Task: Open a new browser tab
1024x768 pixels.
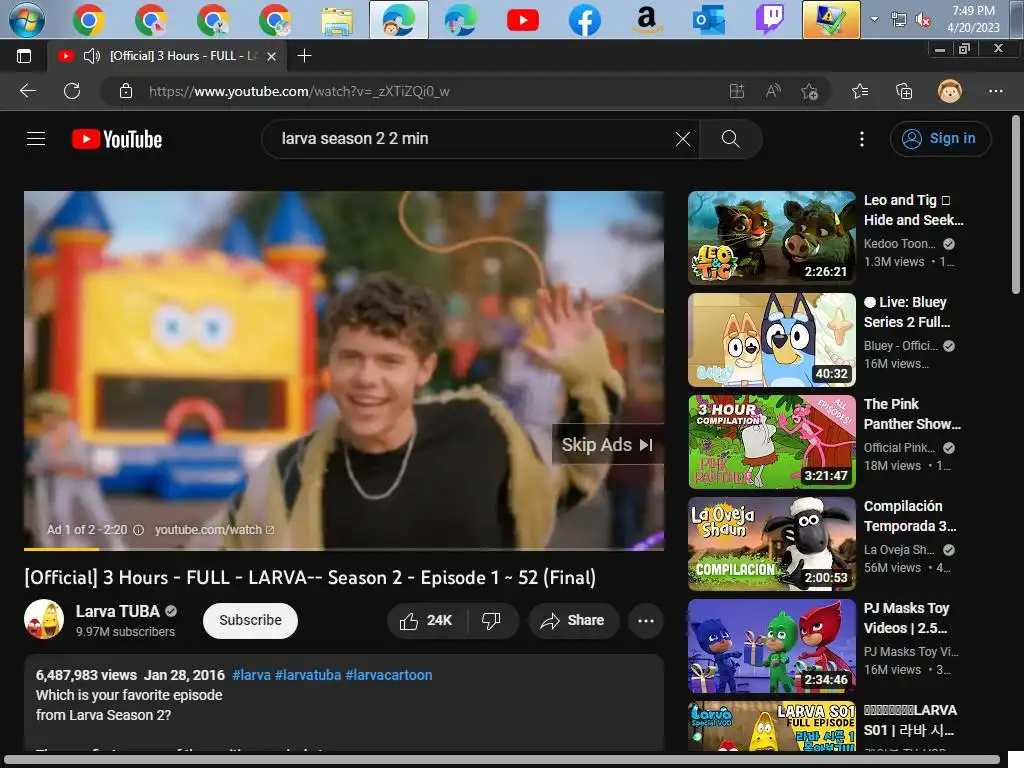Action: tap(304, 56)
